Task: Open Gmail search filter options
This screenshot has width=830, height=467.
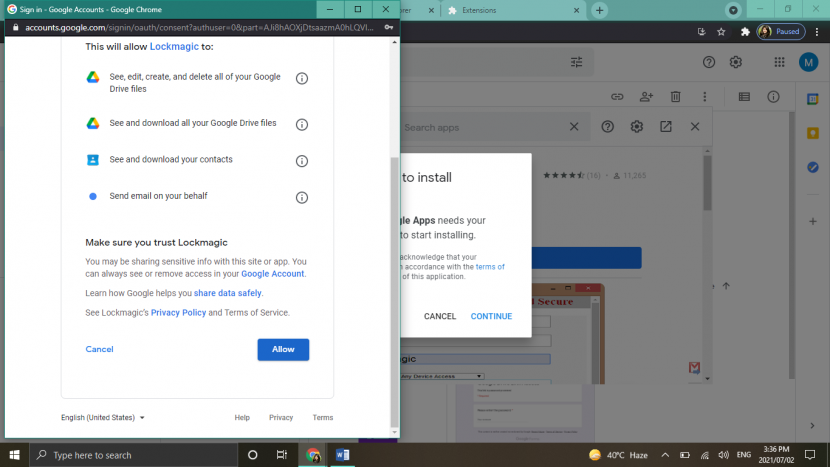Action: click(x=576, y=62)
